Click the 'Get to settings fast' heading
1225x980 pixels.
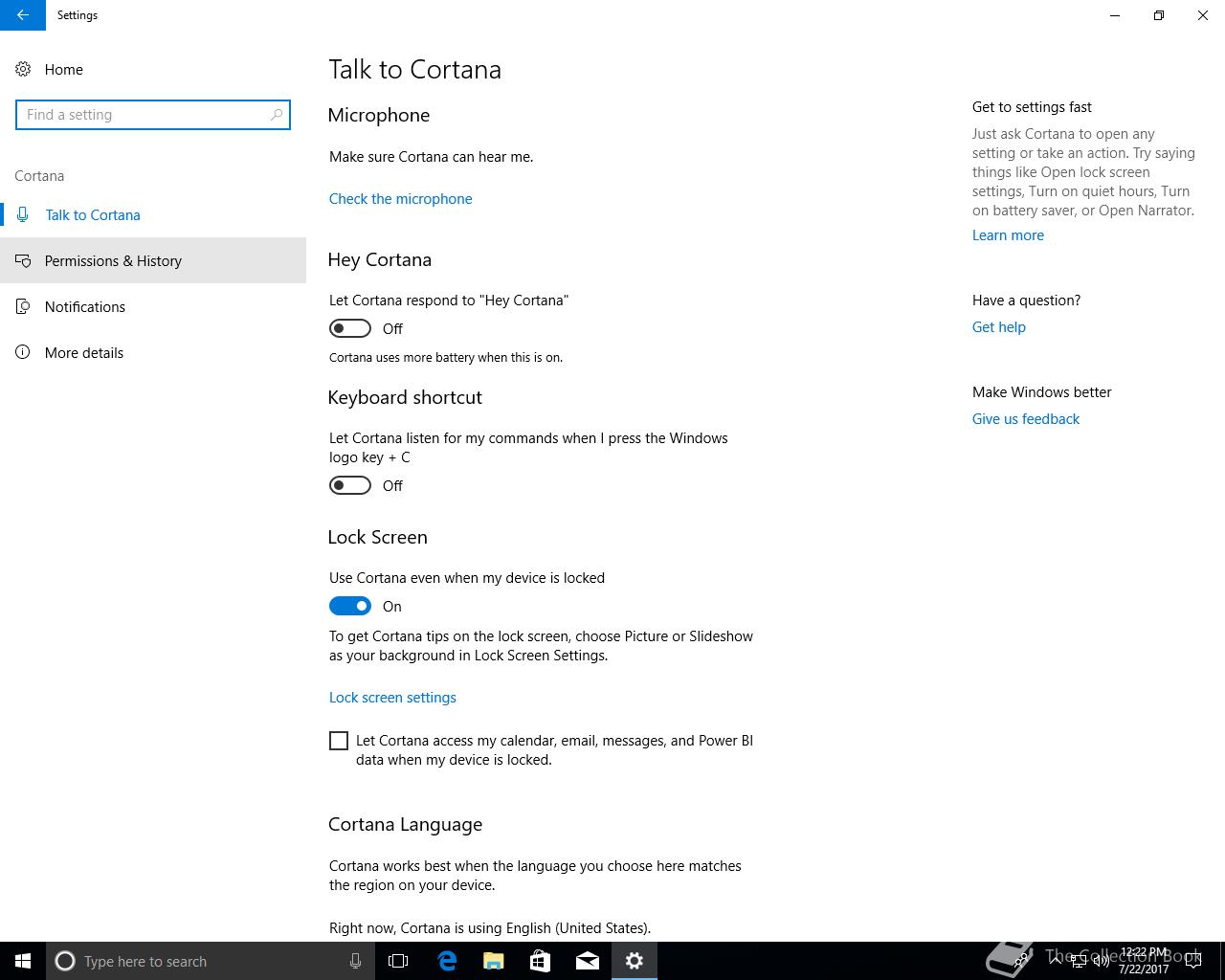(1032, 107)
